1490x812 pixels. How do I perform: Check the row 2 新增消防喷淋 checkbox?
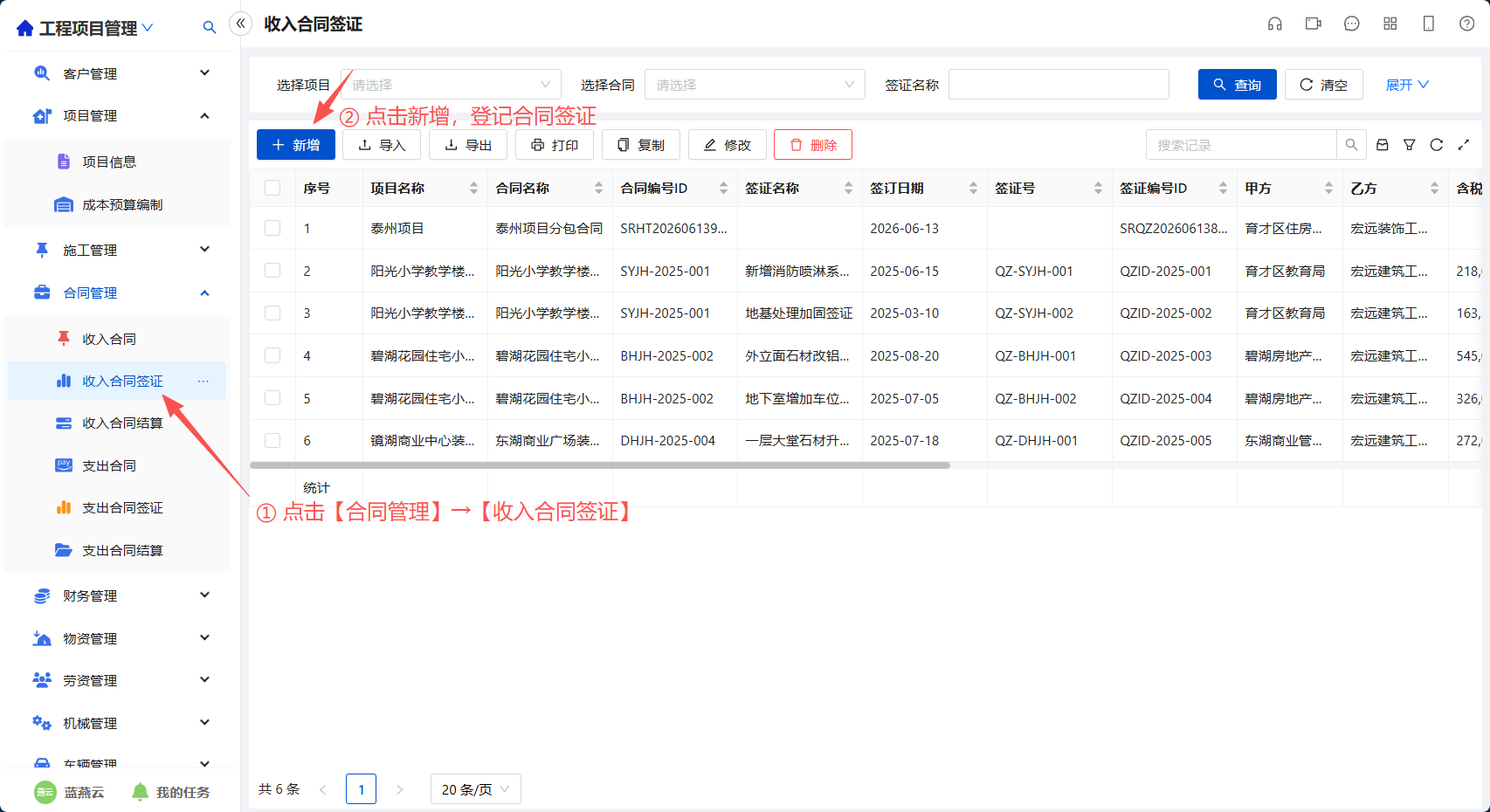coord(272,271)
